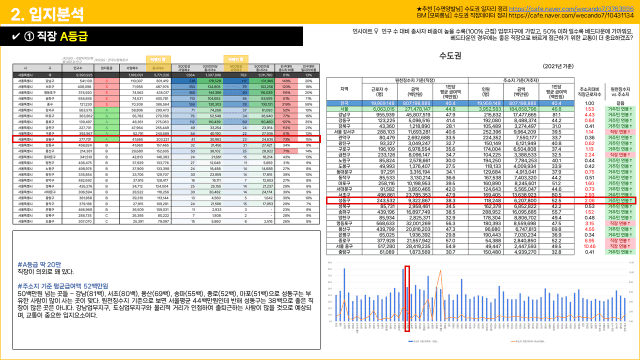Screen dimensions: 640x360
Task: Click the (2021년 기준) note
Action: [558, 66]
